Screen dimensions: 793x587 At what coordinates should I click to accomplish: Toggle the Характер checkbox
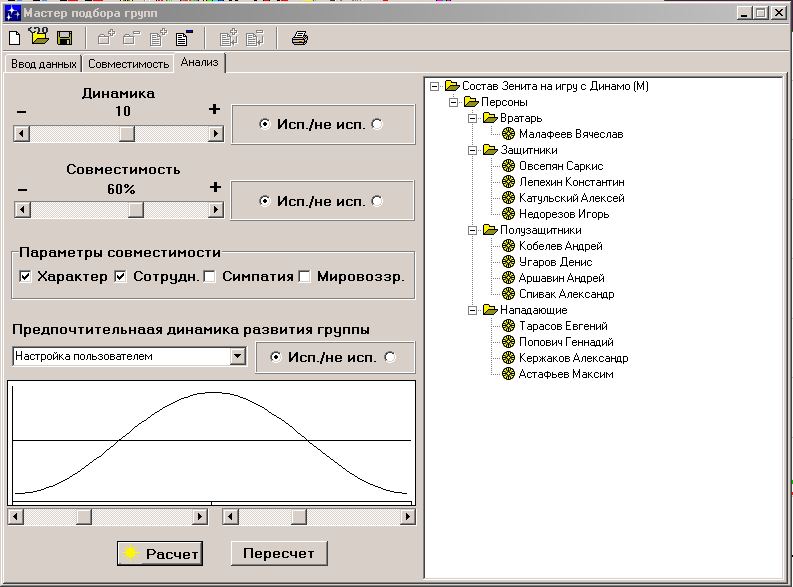tap(25, 276)
